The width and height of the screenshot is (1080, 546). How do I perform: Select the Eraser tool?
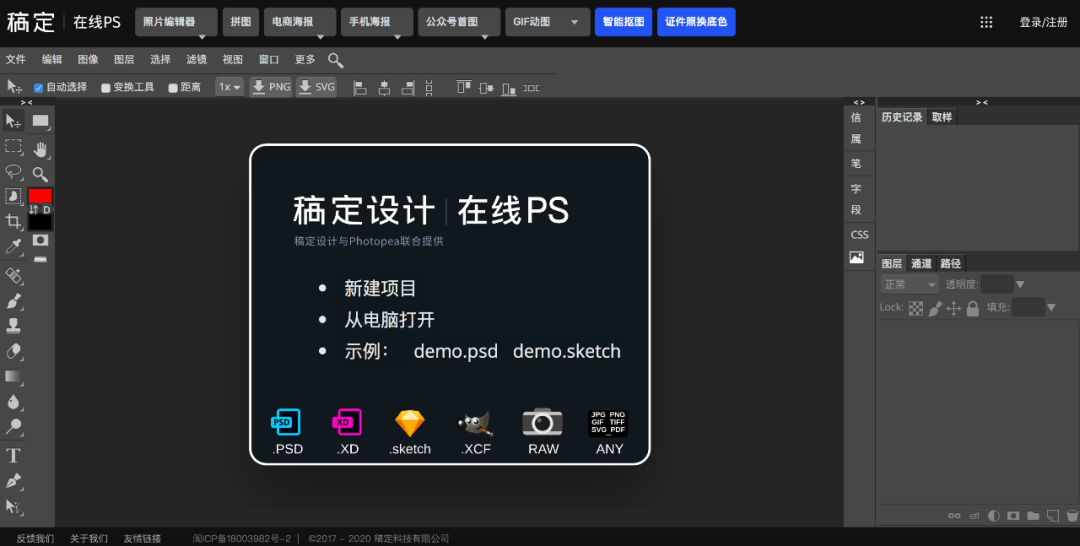click(x=13, y=351)
